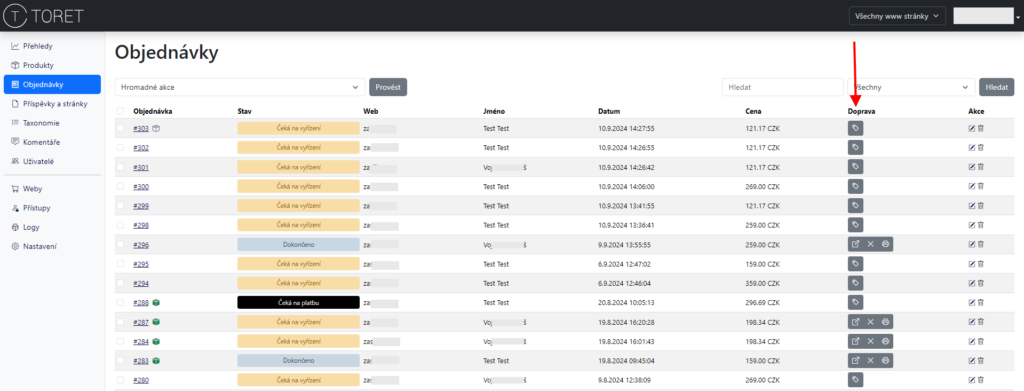This screenshot has width=1024, height=391.
Task: Open order link #295
Action: point(141,264)
